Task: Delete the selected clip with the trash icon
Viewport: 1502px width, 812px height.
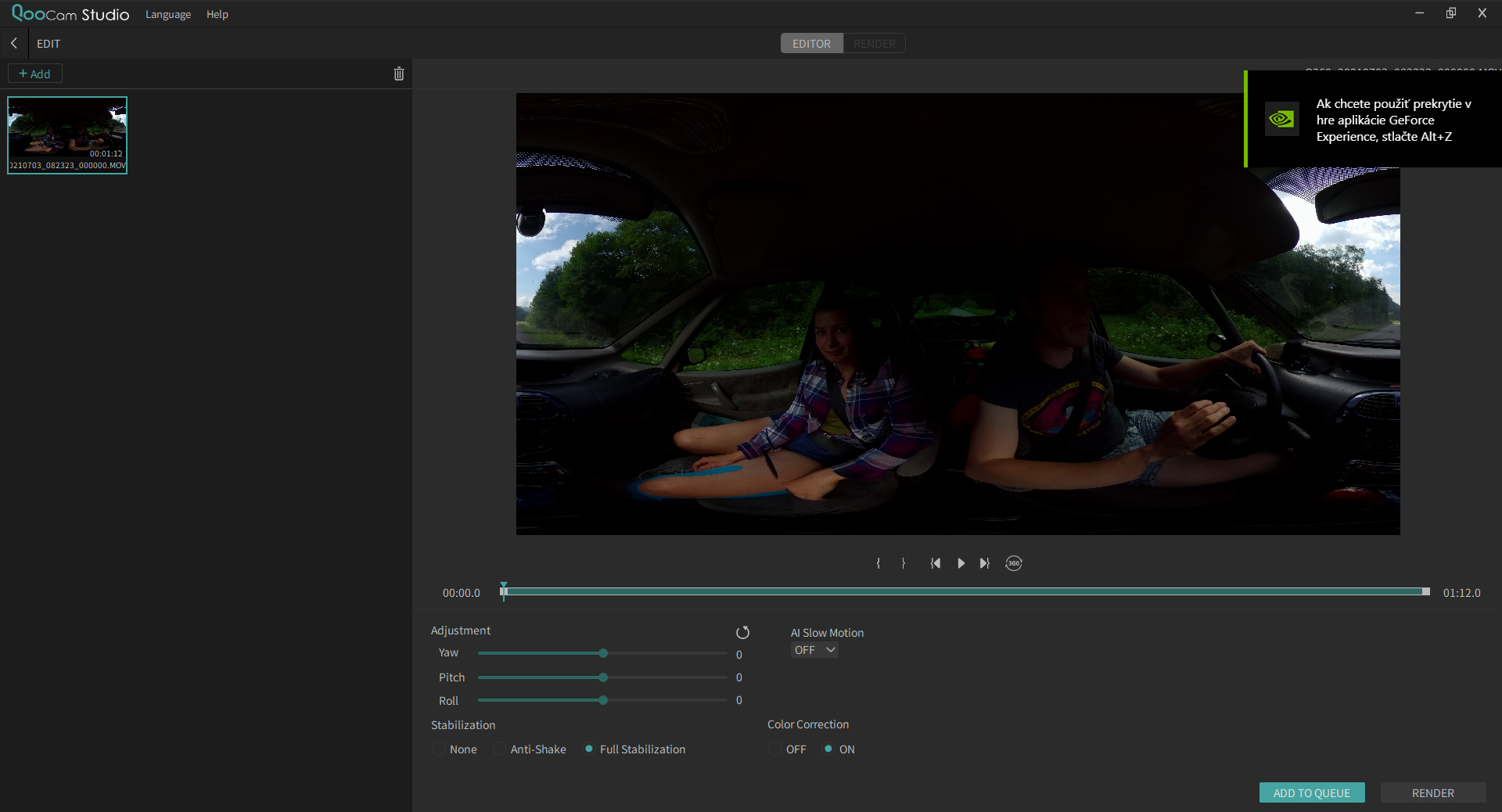Action: click(x=399, y=74)
